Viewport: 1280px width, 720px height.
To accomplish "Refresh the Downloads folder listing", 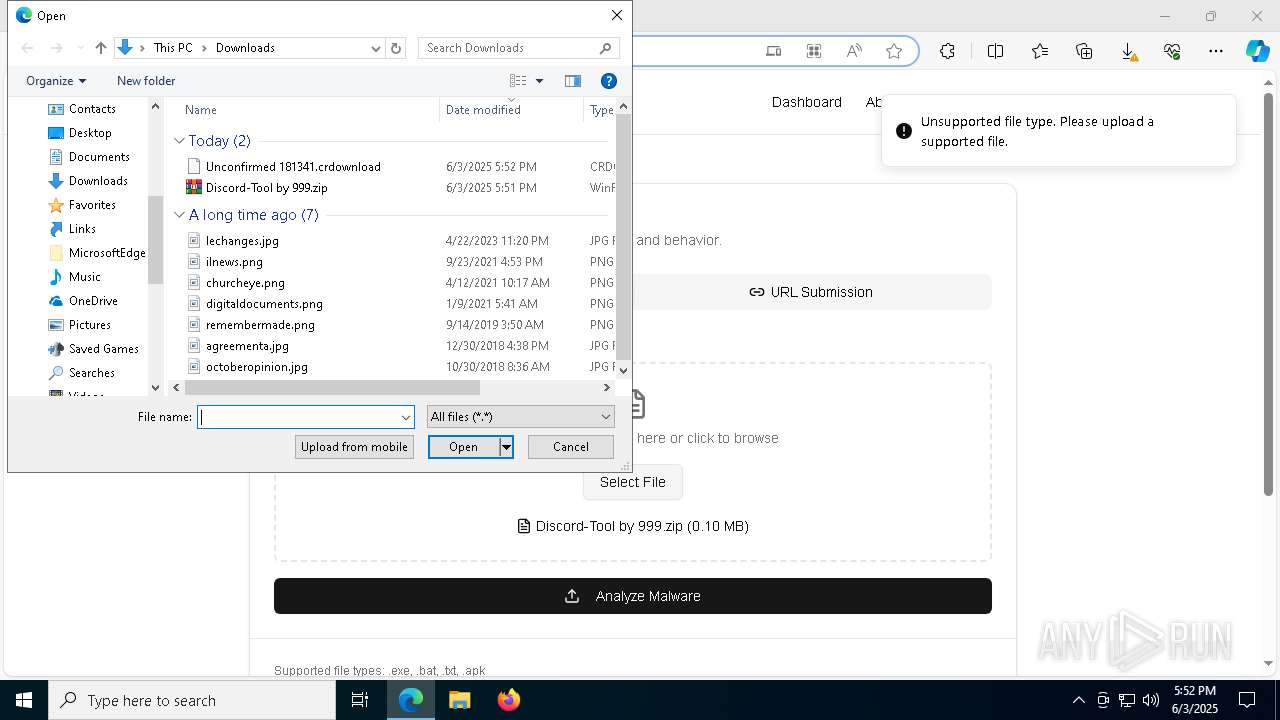I will click(x=396, y=48).
